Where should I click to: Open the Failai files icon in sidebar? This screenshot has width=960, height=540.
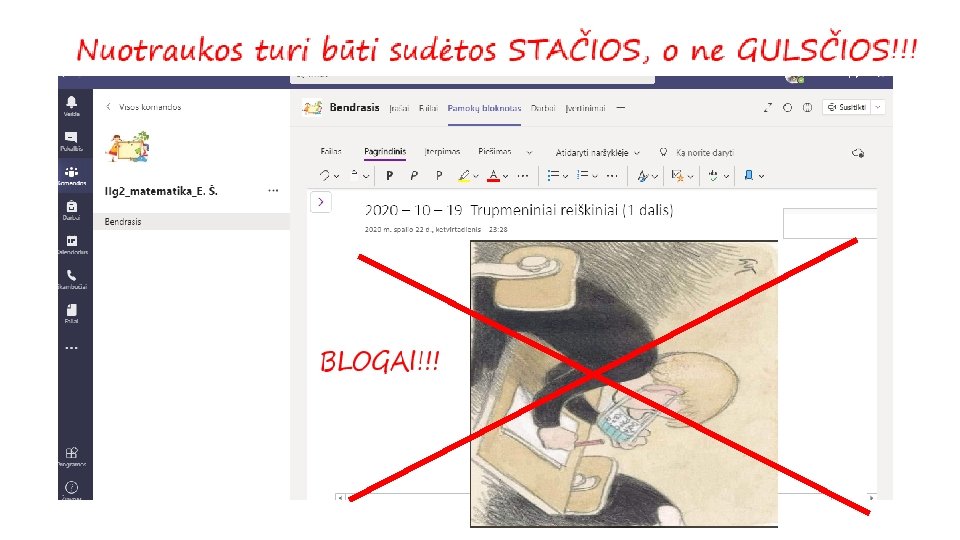(x=72, y=313)
